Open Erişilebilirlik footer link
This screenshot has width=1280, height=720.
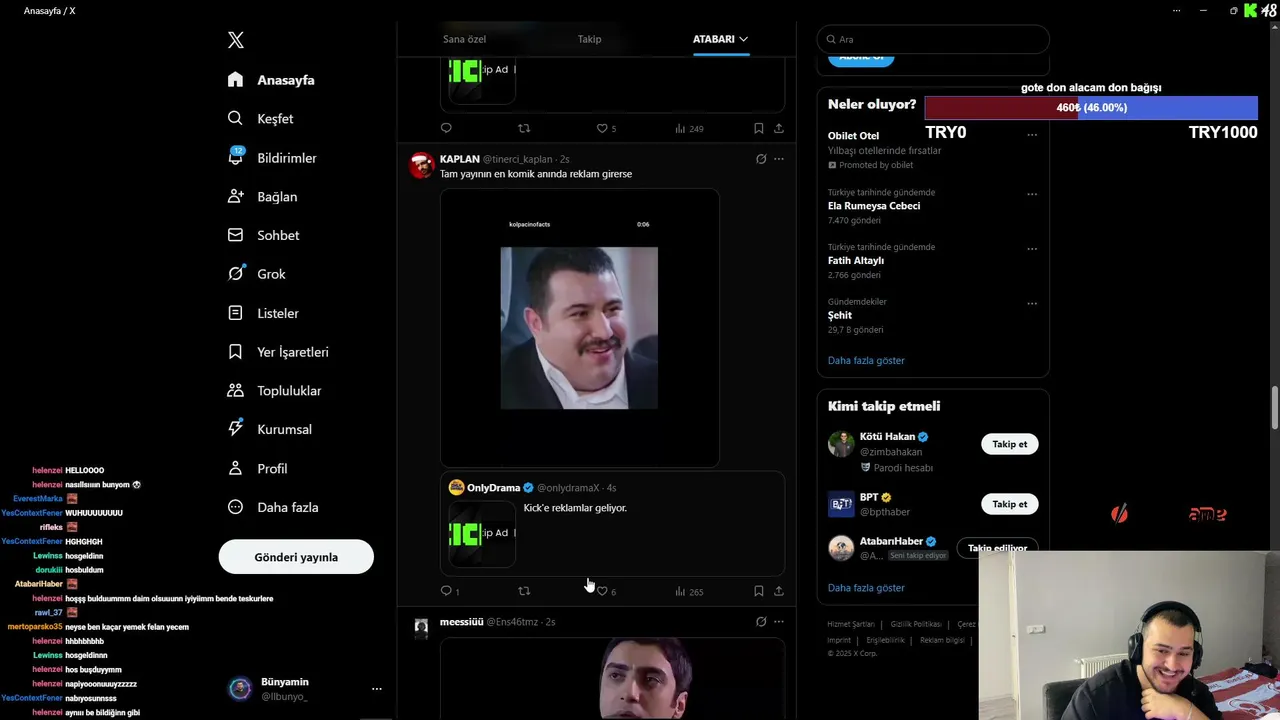point(885,640)
